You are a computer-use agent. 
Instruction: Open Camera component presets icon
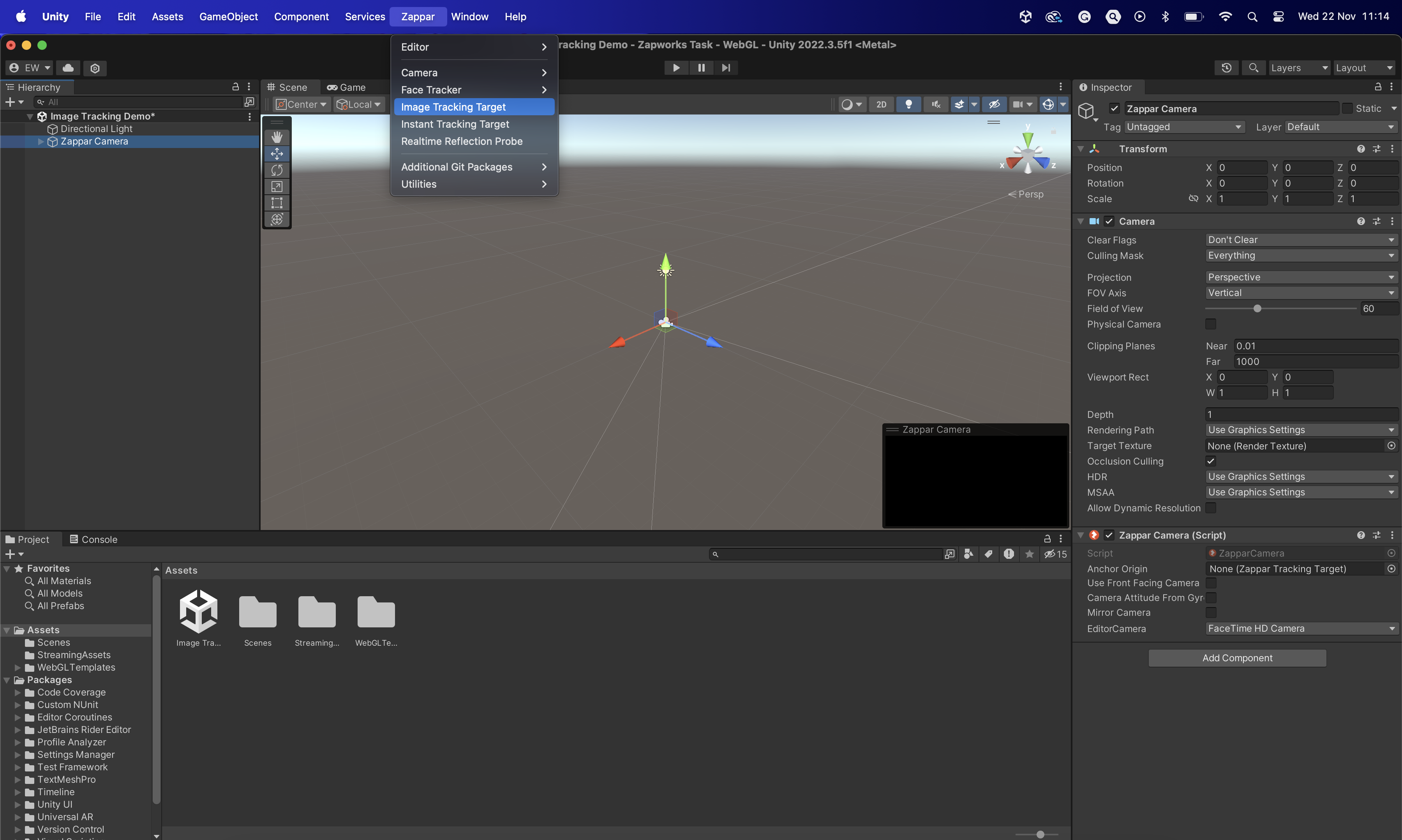(x=1377, y=221)
